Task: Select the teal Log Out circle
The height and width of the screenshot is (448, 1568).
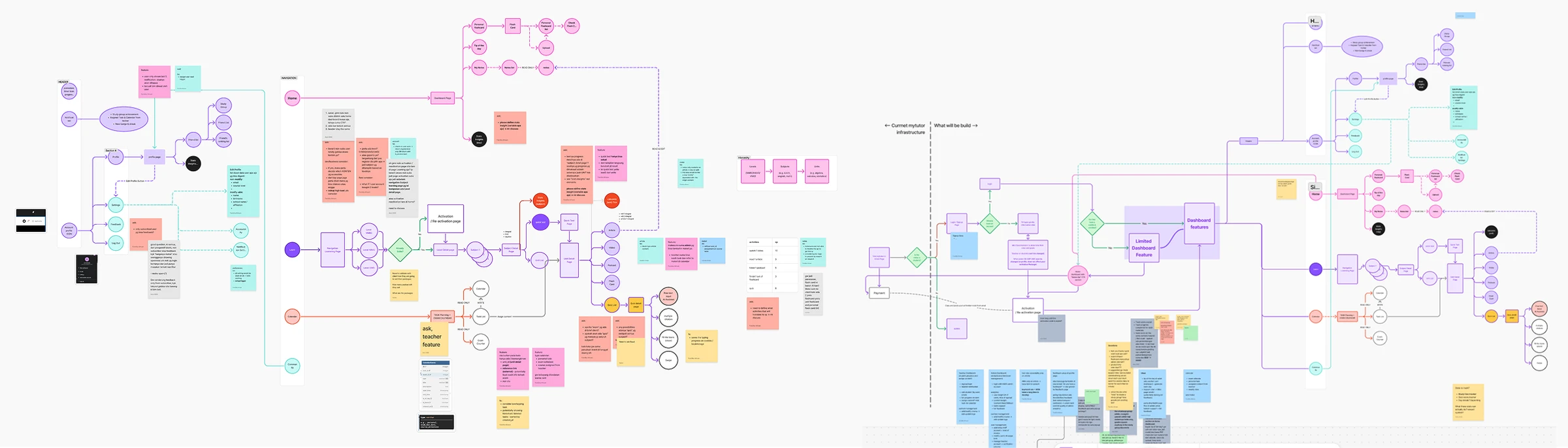Action: 116,243
